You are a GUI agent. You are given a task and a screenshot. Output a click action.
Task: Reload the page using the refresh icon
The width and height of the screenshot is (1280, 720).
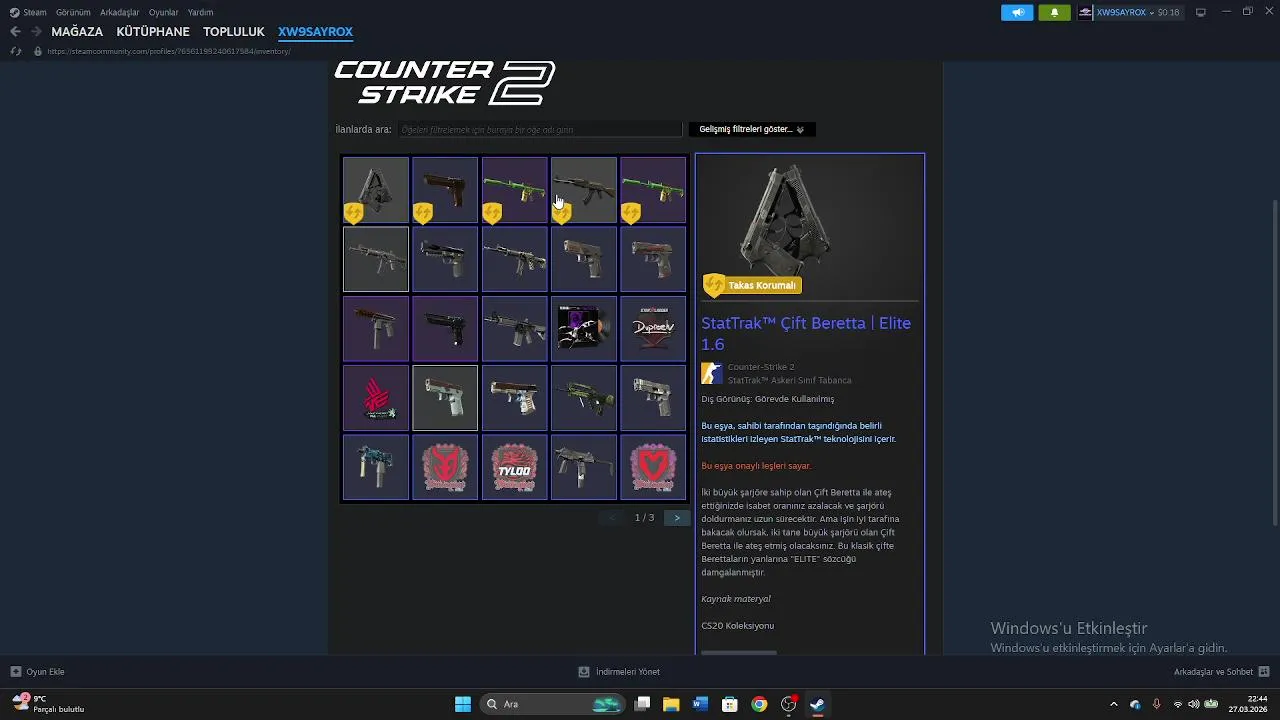click(x=15, y=51)
